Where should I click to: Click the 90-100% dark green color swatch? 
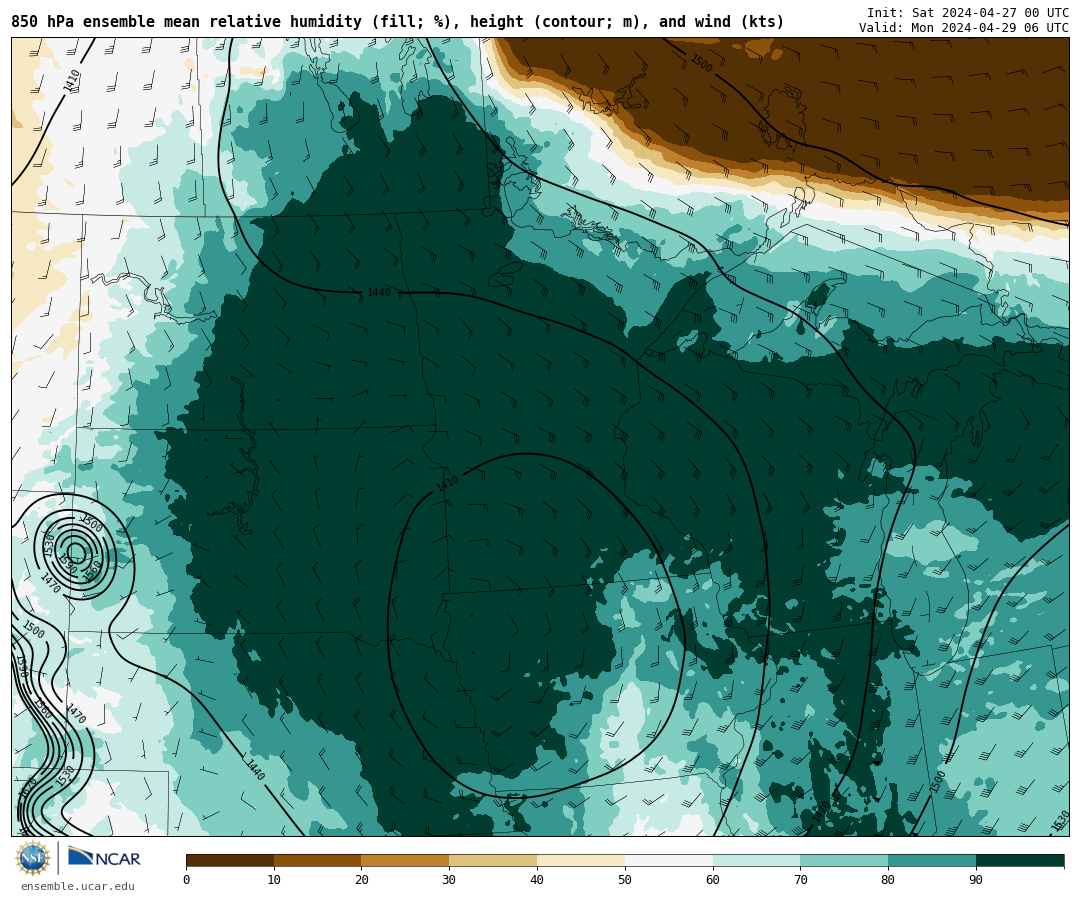point(1020,860)
